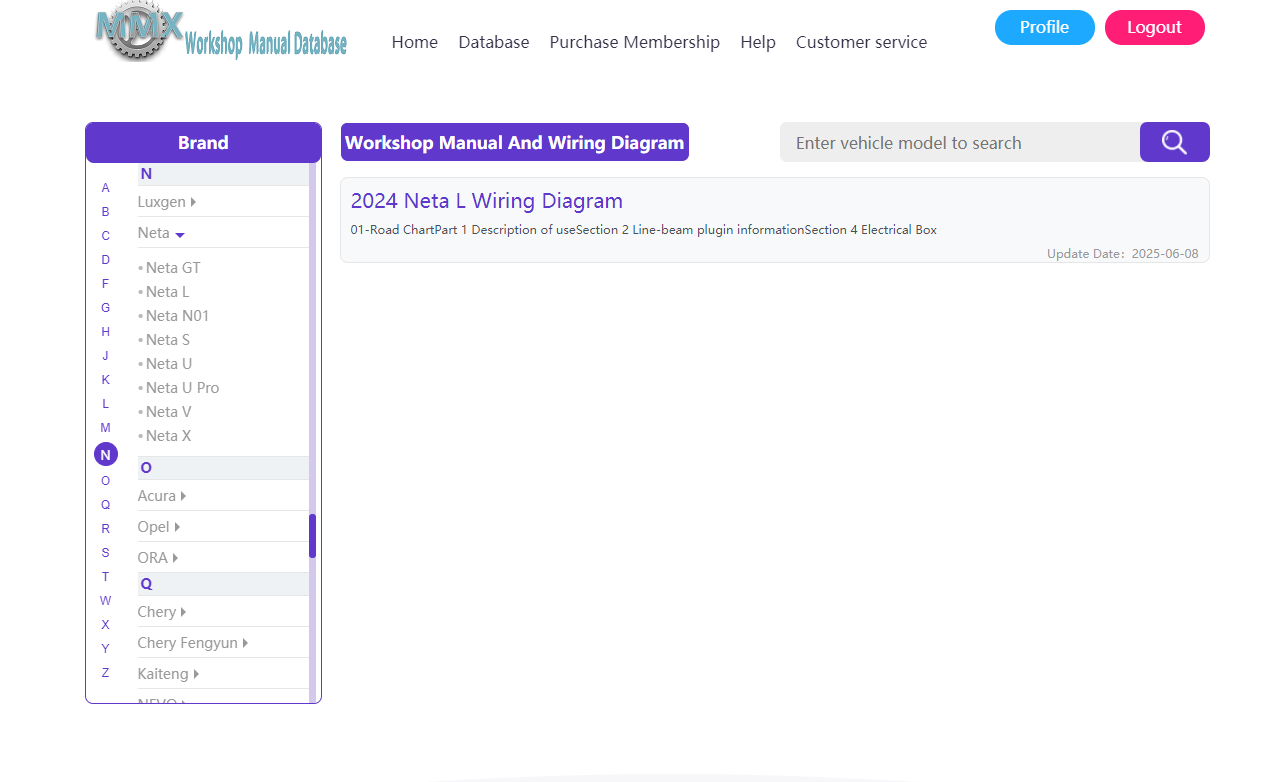Image resolution: width=1280 pixels, height=782 pixels.
Task: Click the 01-Road Chart description text
Action: (644, 230)
